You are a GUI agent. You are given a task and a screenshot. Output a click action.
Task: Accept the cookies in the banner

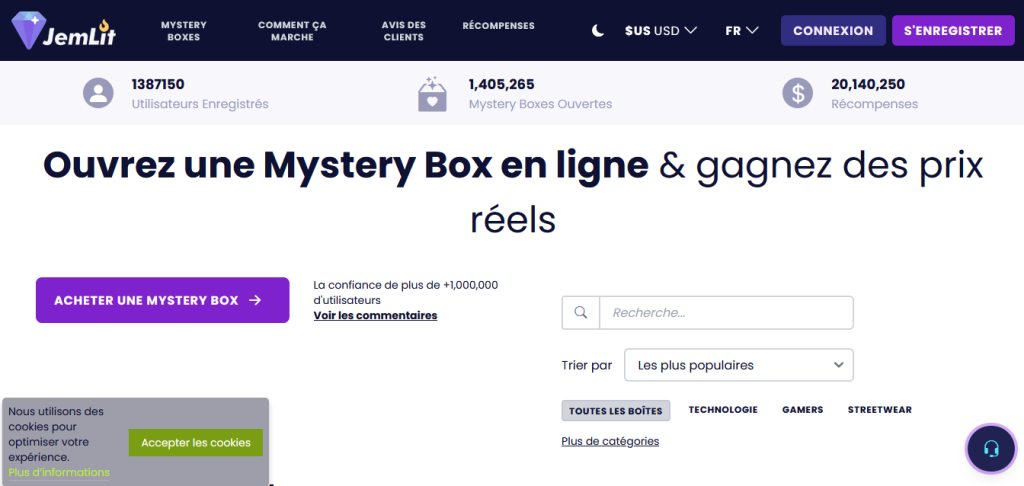[196, 442]
